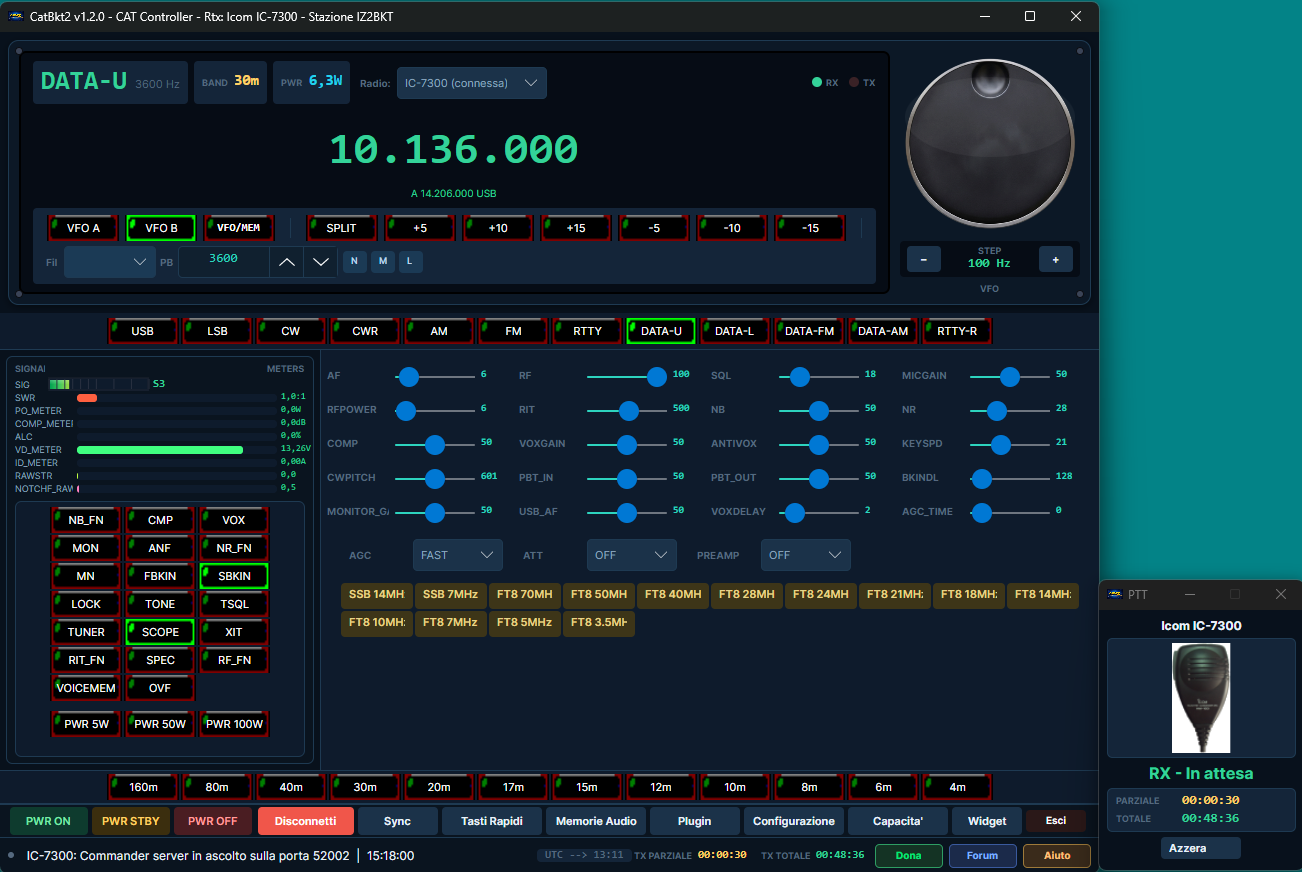Increase step with the plus button

click(1055, 259)
